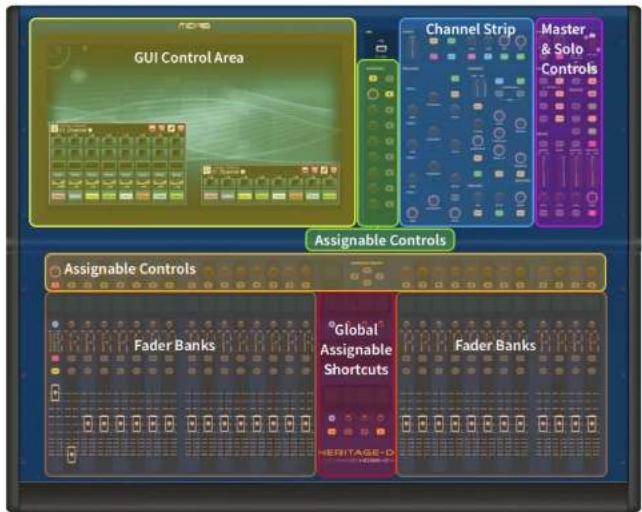Click the HERITAGE-D logo text

click(x=356, y=453)
